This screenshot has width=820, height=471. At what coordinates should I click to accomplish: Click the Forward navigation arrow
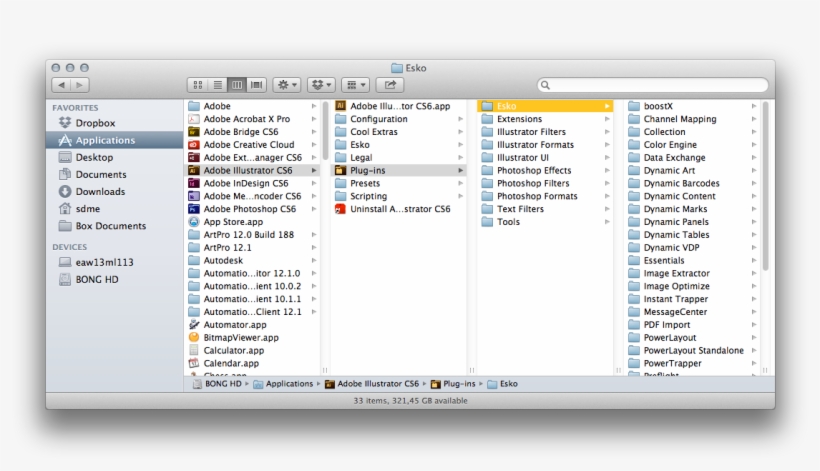coord(80,86)
